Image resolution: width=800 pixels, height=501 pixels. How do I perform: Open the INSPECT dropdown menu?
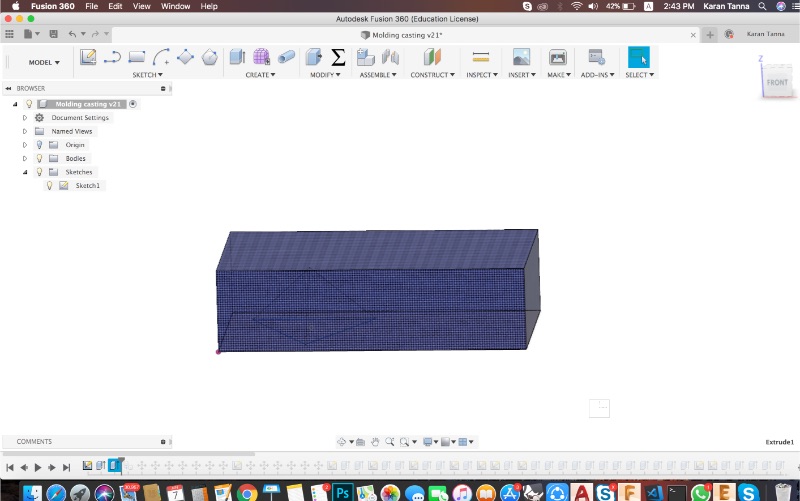pyautogui.click(x=482, y=75)
